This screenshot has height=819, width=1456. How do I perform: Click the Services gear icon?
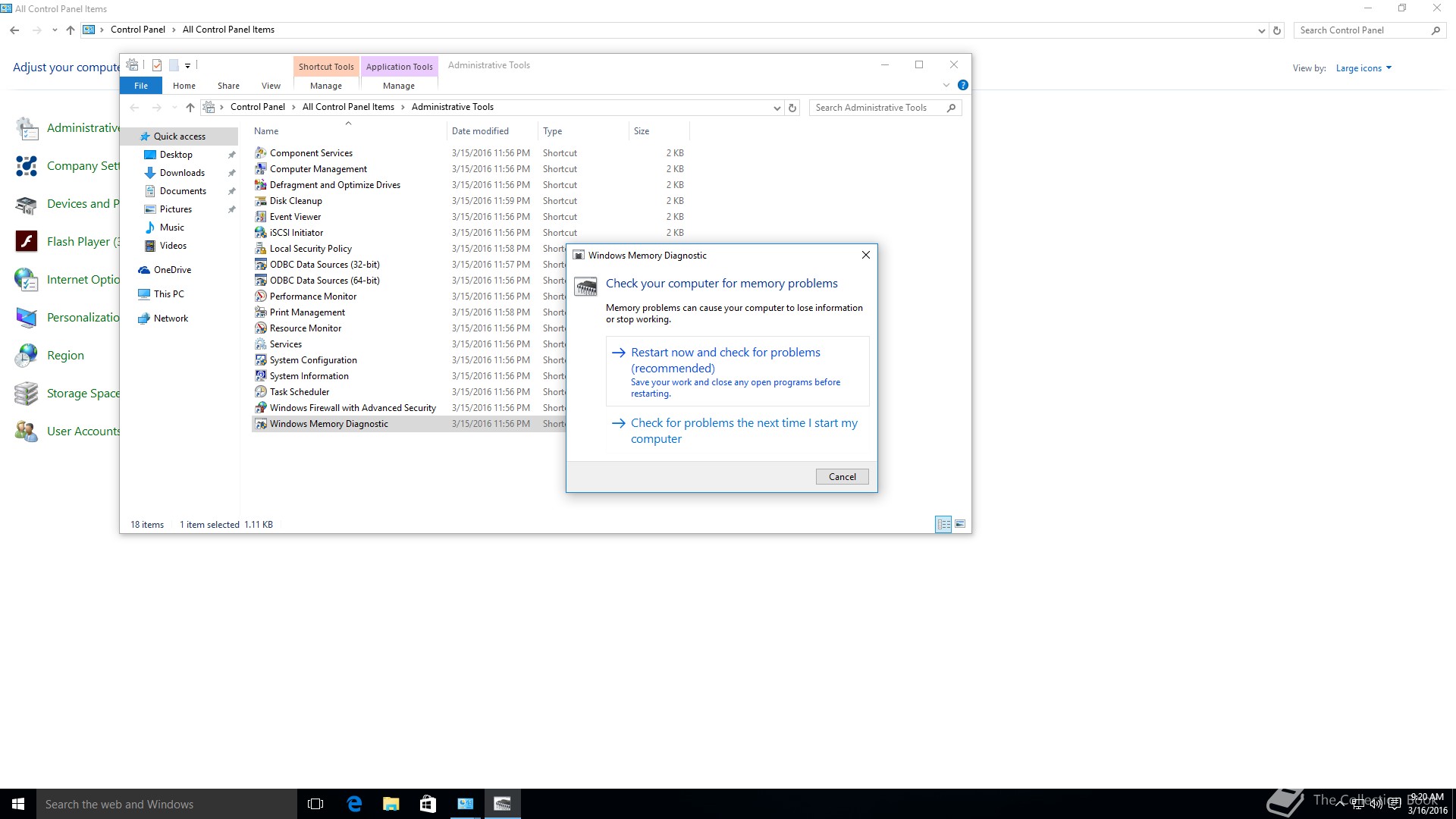pyautogui.click(x=261, y=344)
